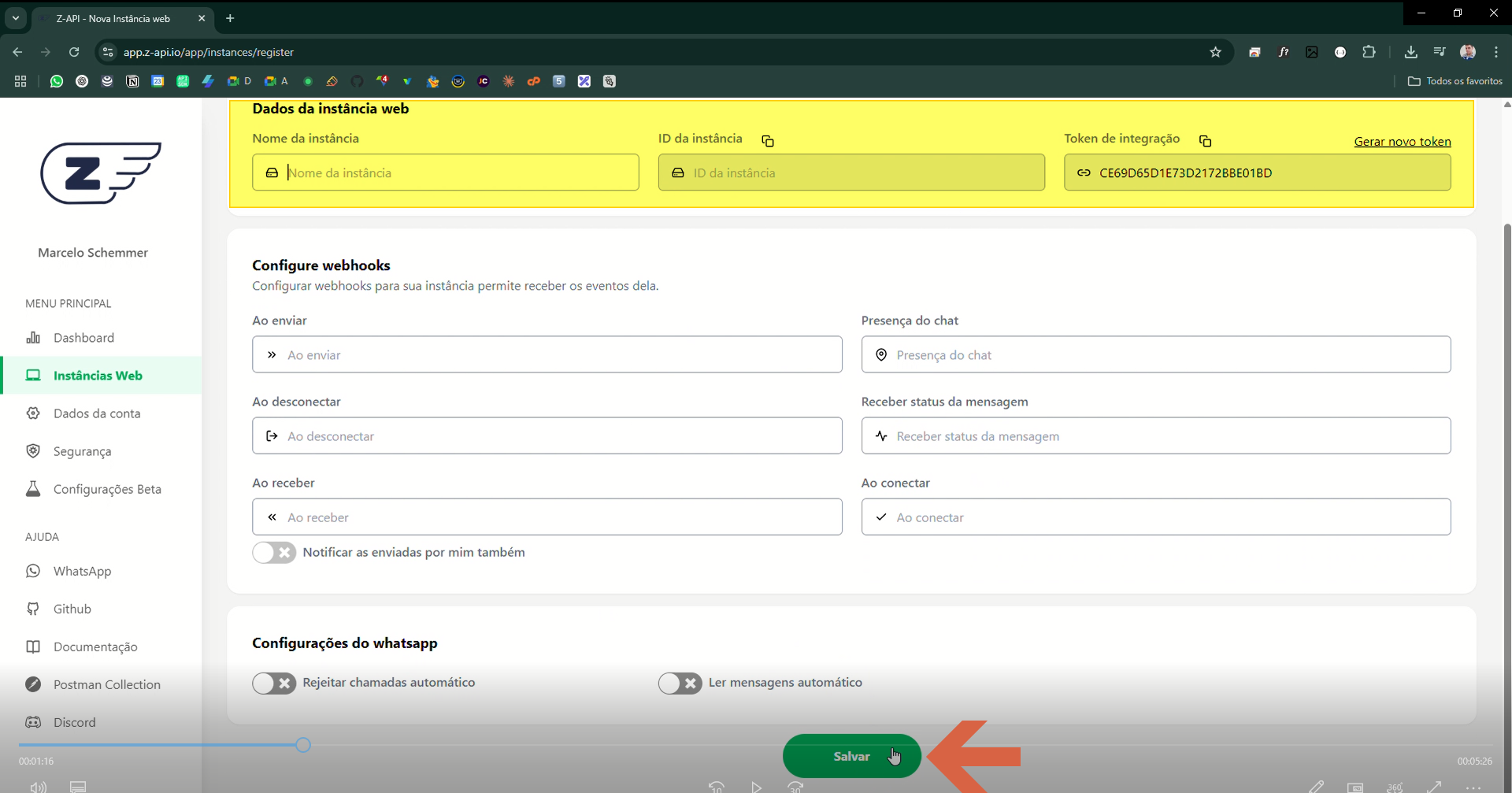Focus the Ao conectar webhook field
Image resolution: width=1512 pixels, height=793 pixels.
(x=1156, y=517)
